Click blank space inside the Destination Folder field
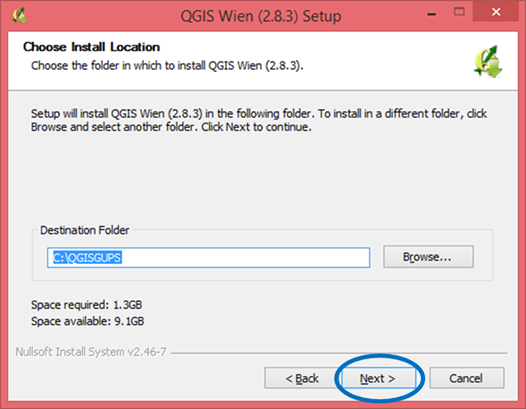This screenshot has height=409, width=526. (x=245, y=257)
